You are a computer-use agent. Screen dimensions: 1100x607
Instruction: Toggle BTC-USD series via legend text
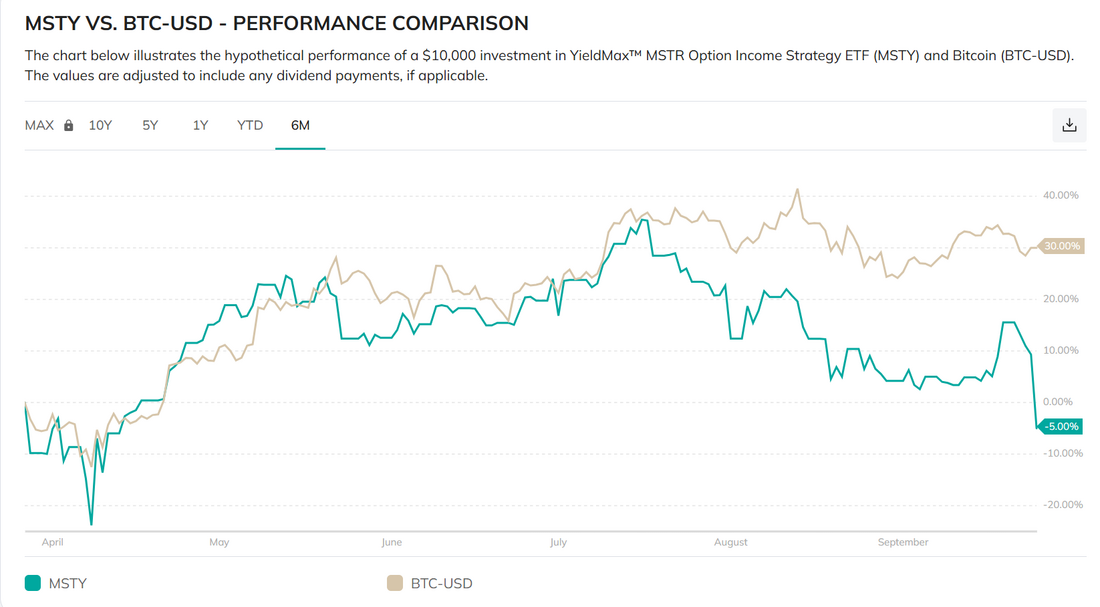441,583
